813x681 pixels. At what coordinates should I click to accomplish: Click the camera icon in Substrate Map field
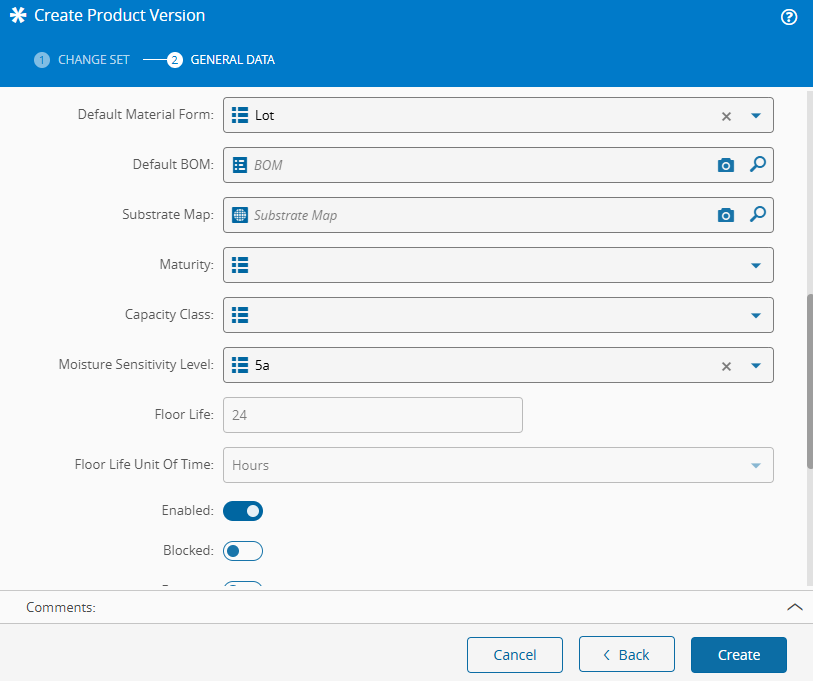726,215
